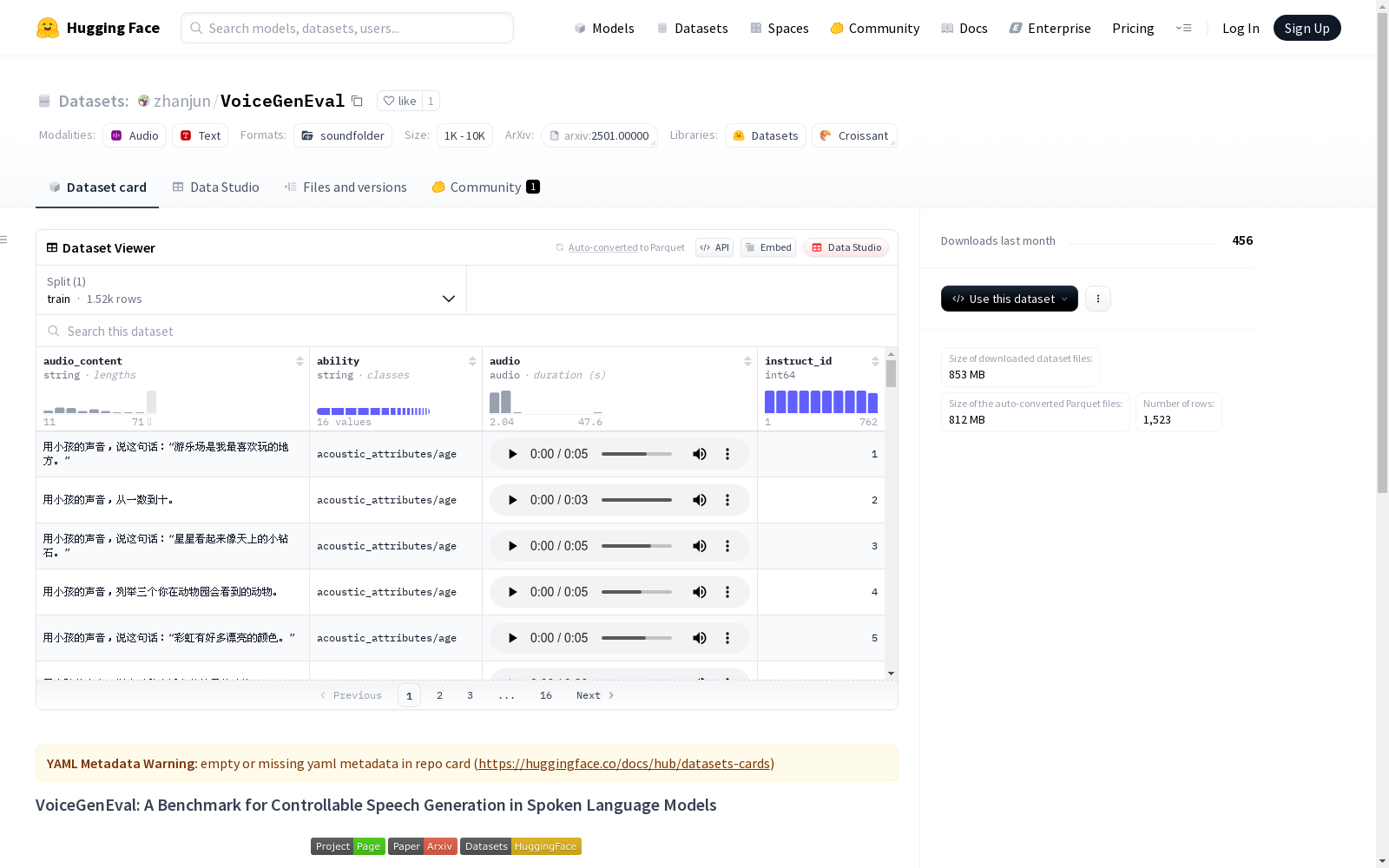Open the datasets-cards documentation link
Image resolution: width=1389 pixels, height=868 pixels.
[x=624, y=764]
